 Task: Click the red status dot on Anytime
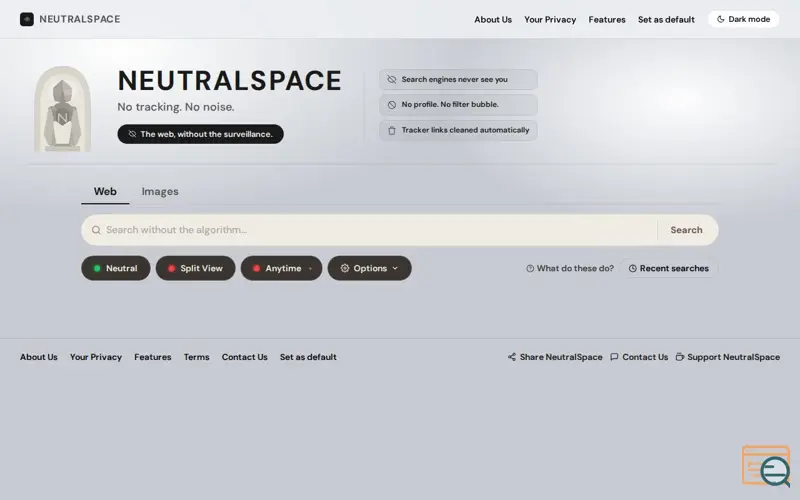257,268
